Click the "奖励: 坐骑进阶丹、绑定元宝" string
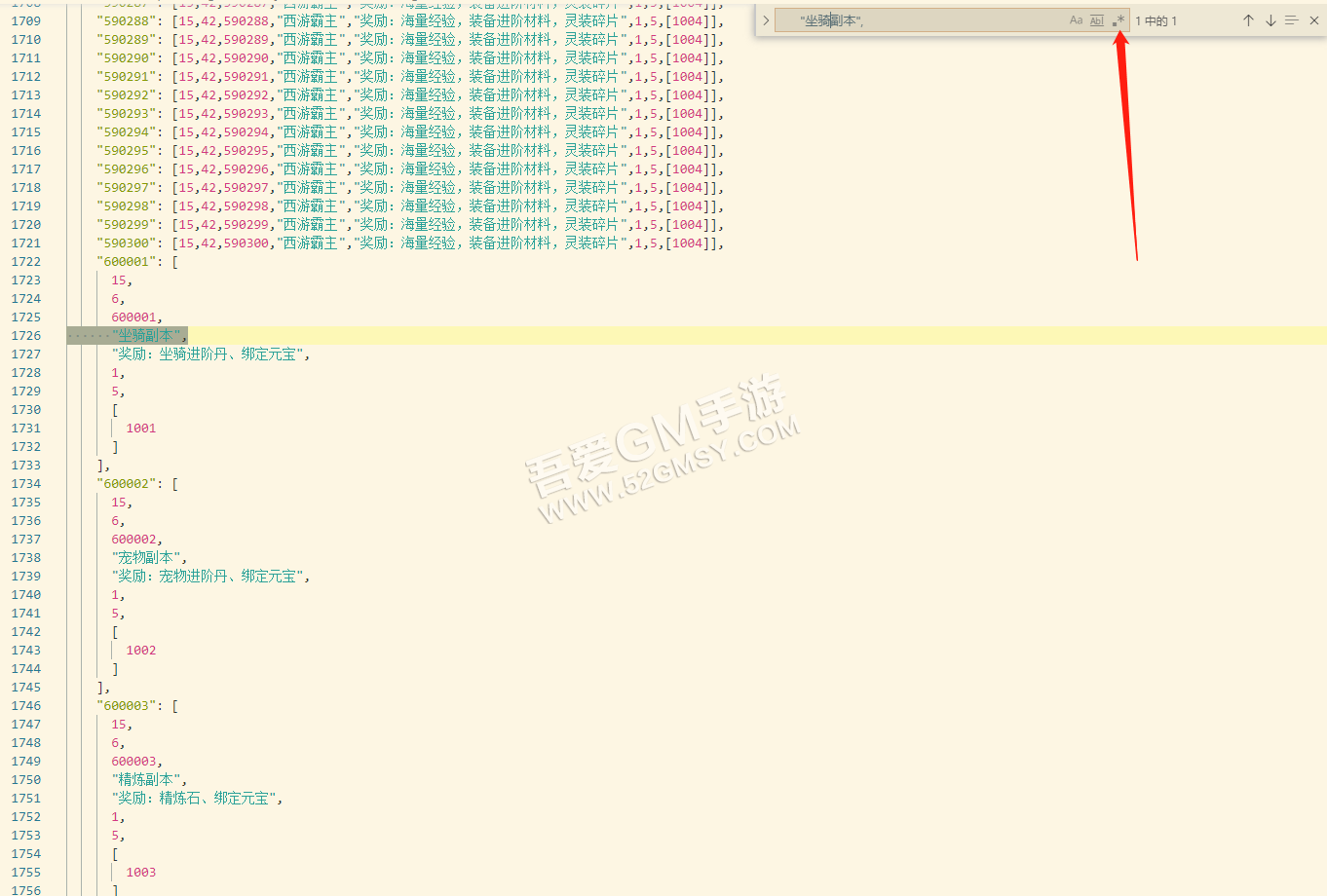Viewport: 1327px width, 896px height. click(x=209, y=355)
